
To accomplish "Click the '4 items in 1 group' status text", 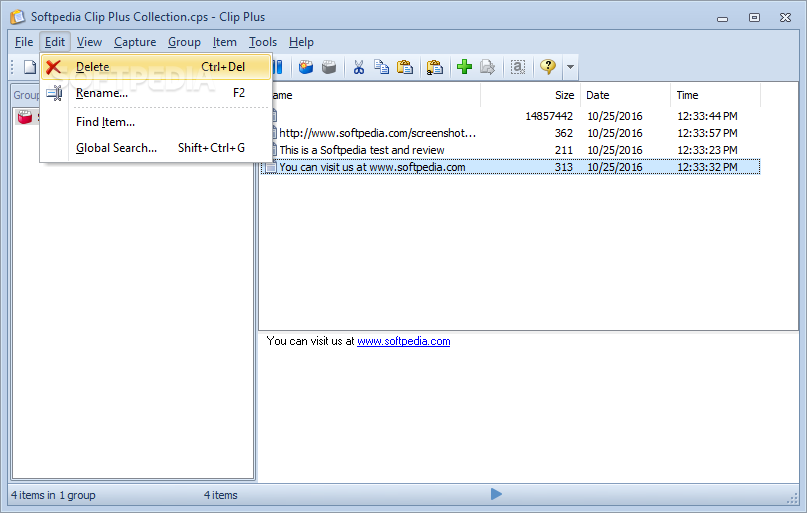I will [53, 495].
